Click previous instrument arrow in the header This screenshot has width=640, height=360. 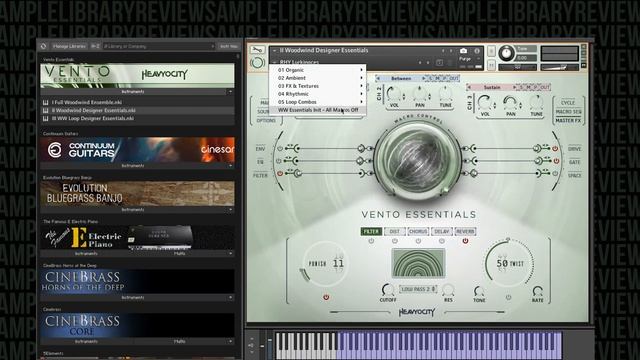pyautogui.click(x=443, y=51)
